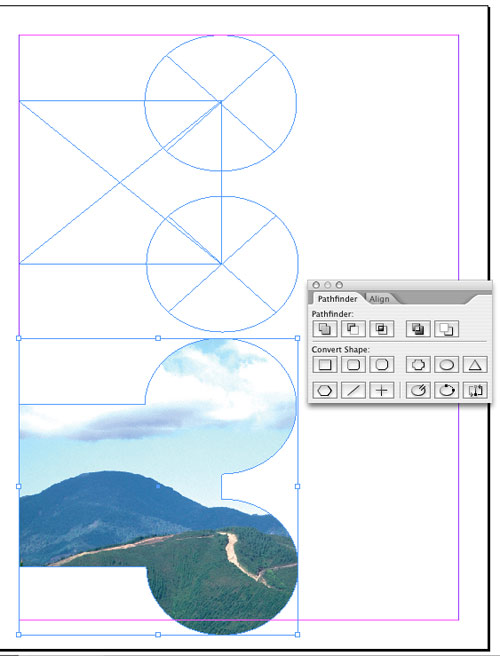
Task: Click the Exclude Overlap pathfinder icon
Action: coord(418,329)
